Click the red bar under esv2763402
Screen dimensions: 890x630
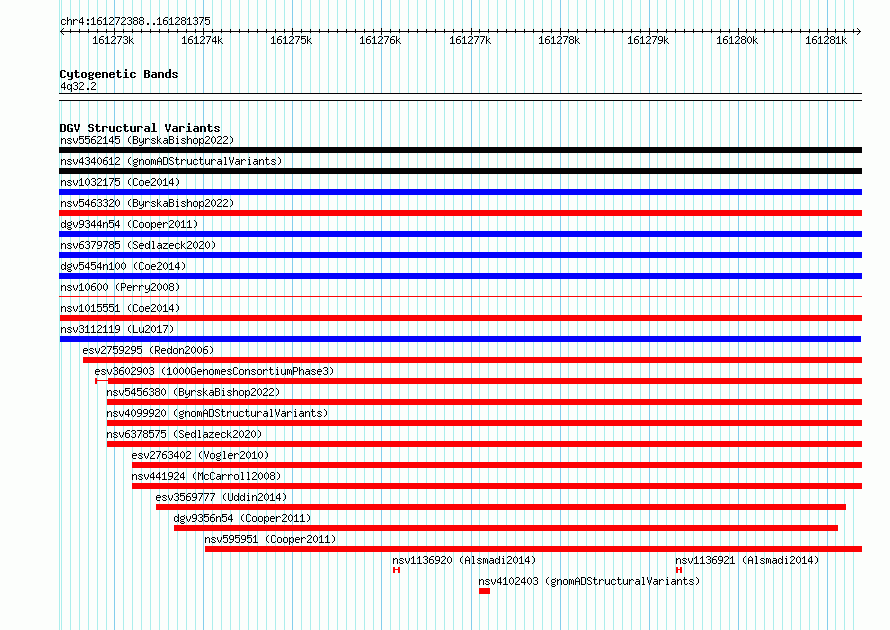[497, 465]
